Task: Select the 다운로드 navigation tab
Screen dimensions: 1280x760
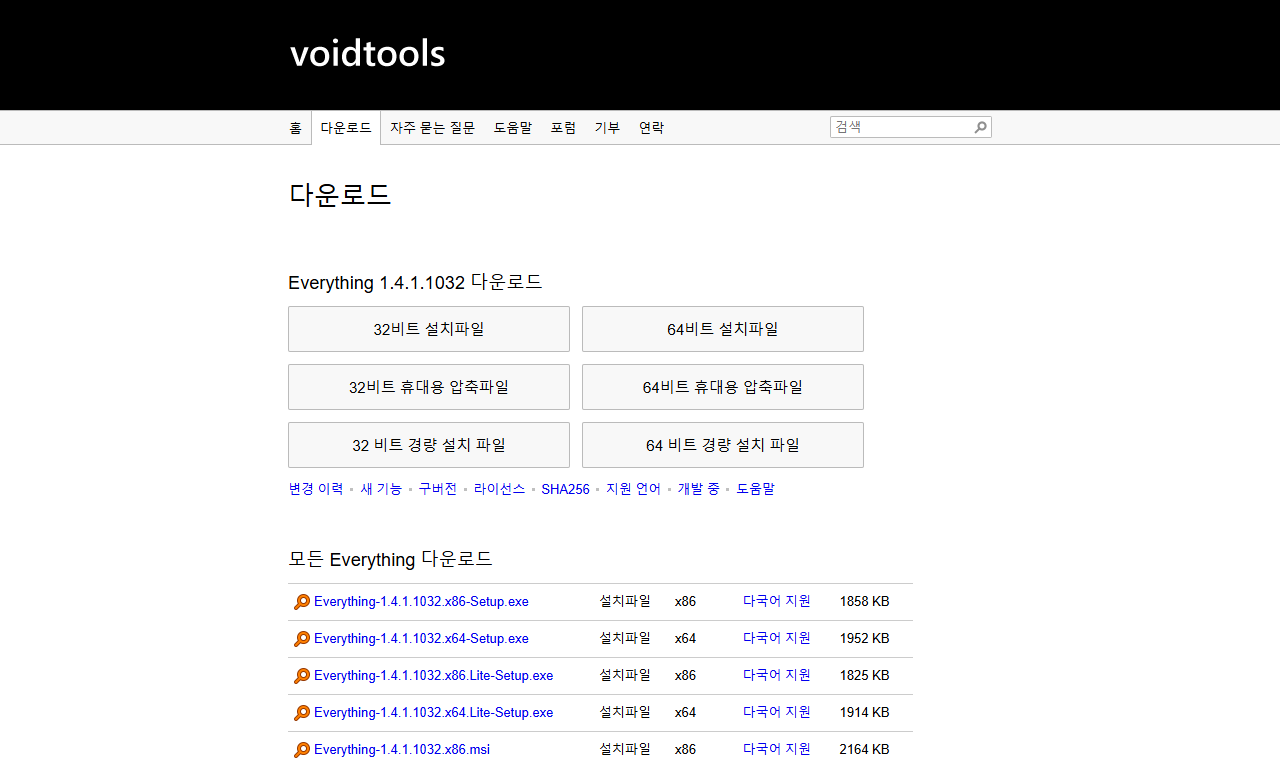Action: click(x=346, y=128)
